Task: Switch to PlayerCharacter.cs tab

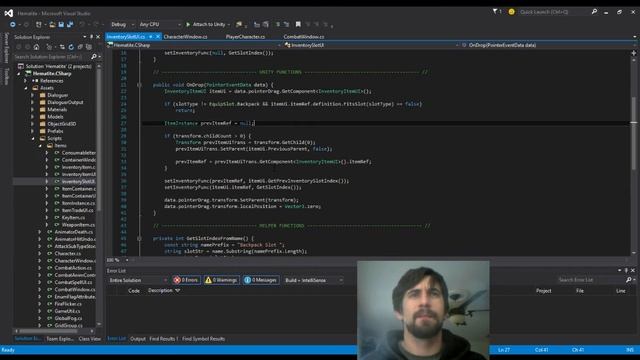Action: [x=245, y=37]
